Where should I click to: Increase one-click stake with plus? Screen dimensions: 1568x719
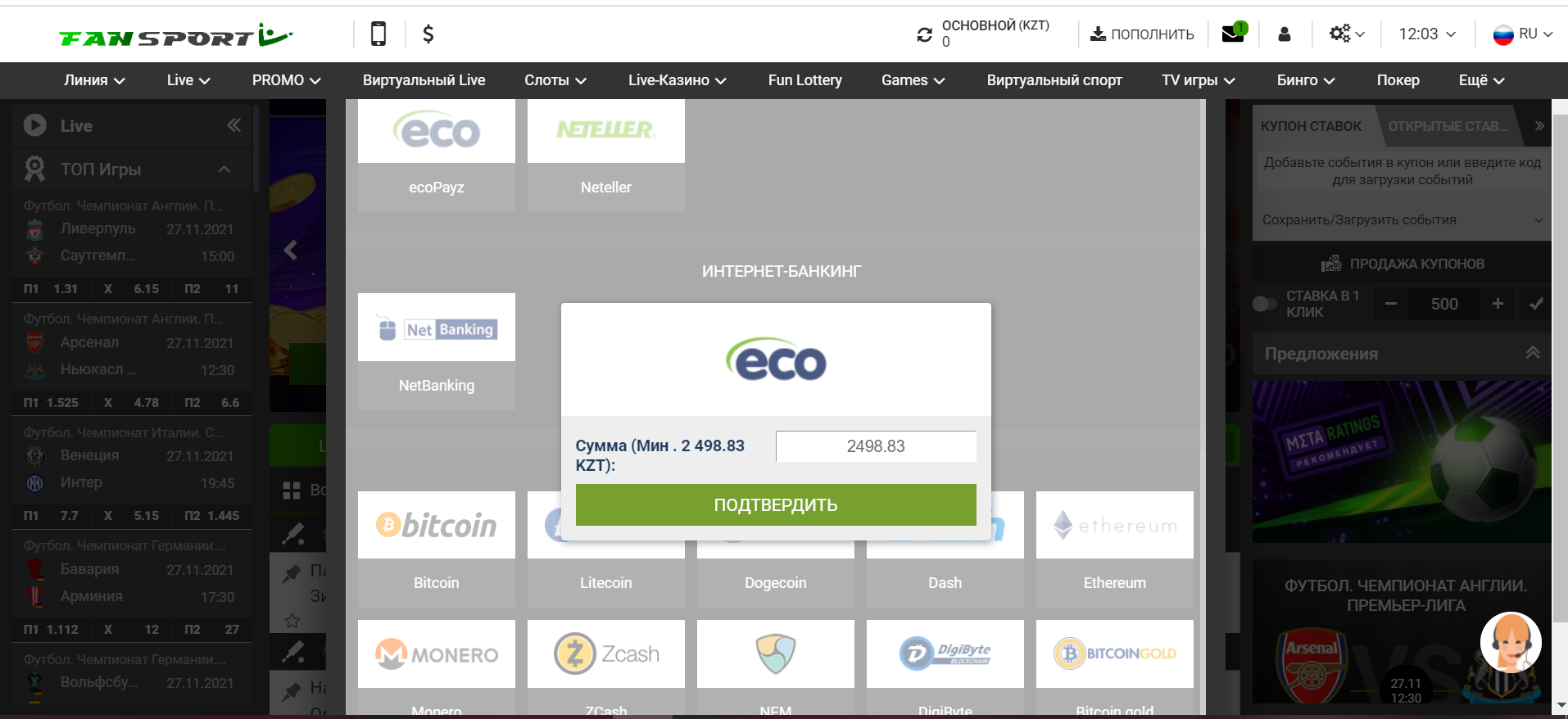tap(1498, 304)
